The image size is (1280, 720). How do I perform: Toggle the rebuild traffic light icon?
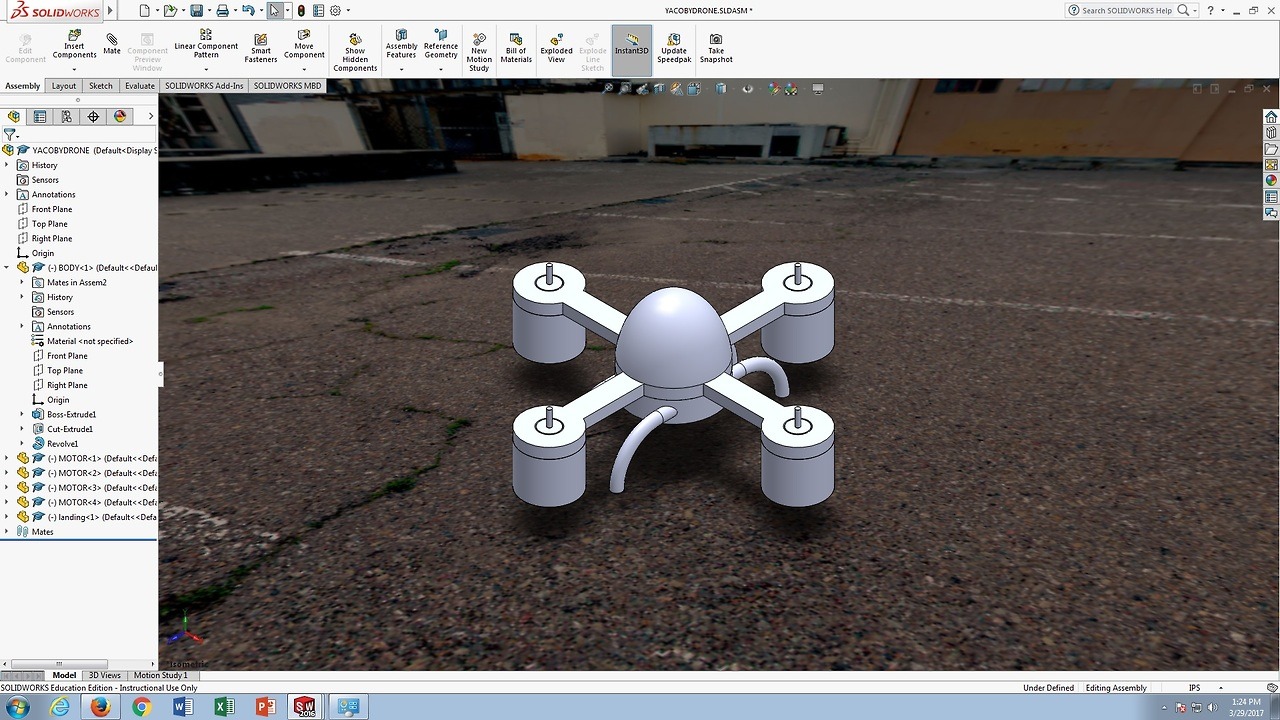(301, 11)
